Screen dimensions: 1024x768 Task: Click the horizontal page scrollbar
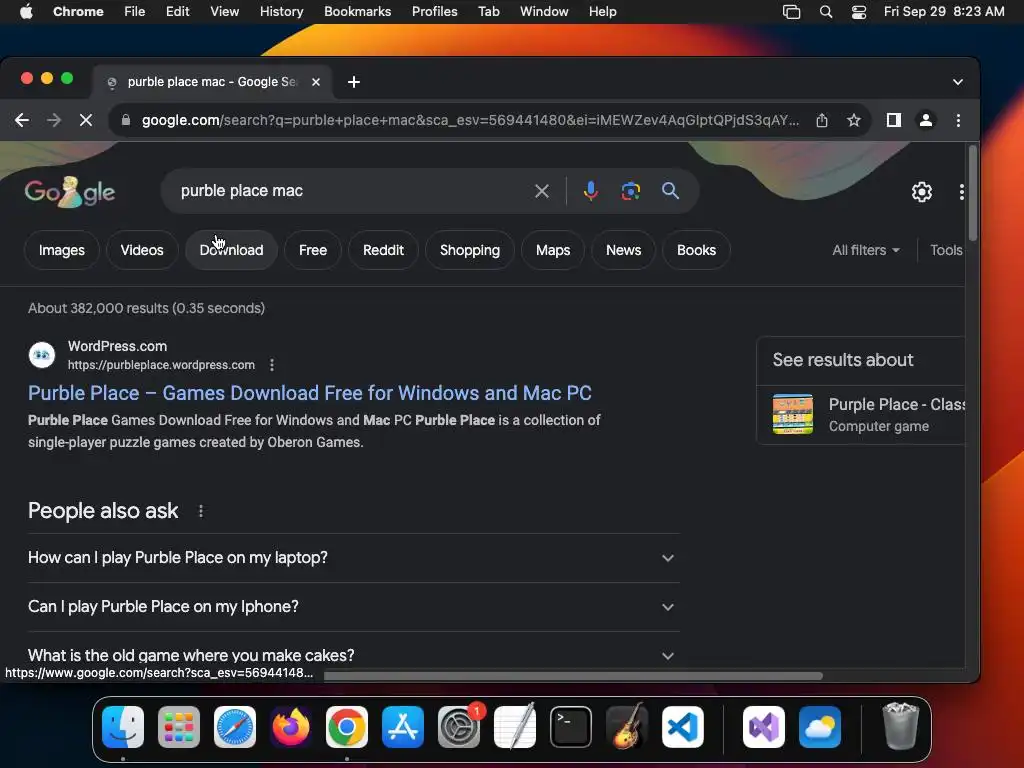tap(573, 675)
